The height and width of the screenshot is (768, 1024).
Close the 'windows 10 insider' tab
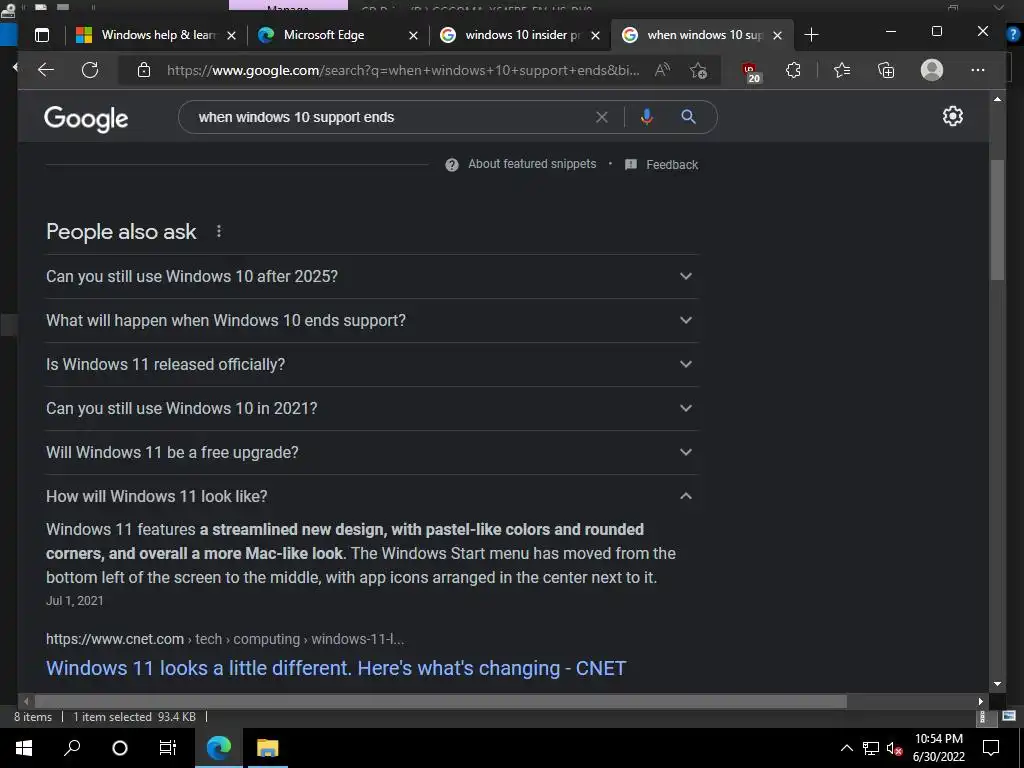click(595, 36)
